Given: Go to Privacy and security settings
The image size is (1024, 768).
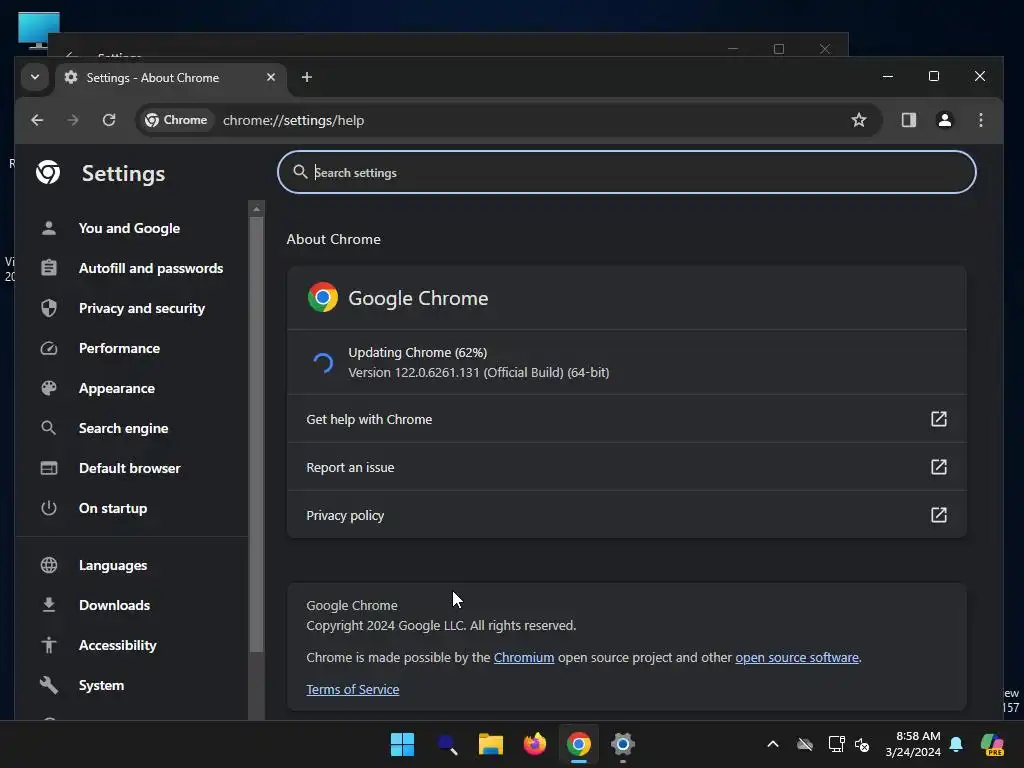Looking at the screenshot, I should (x=142, y=308).
